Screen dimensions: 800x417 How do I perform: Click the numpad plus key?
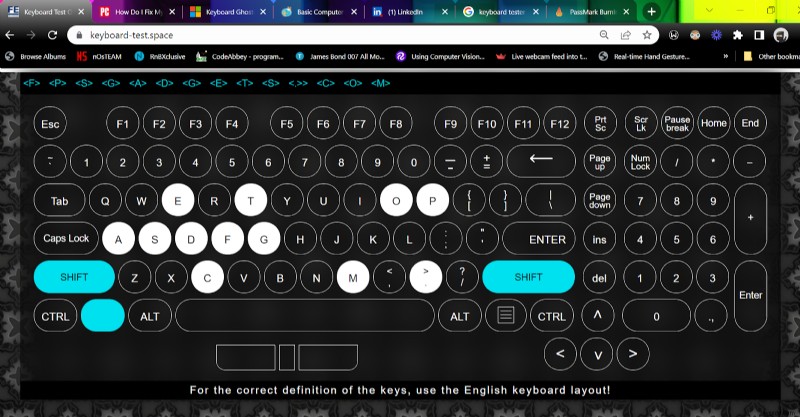click(751, 218)
